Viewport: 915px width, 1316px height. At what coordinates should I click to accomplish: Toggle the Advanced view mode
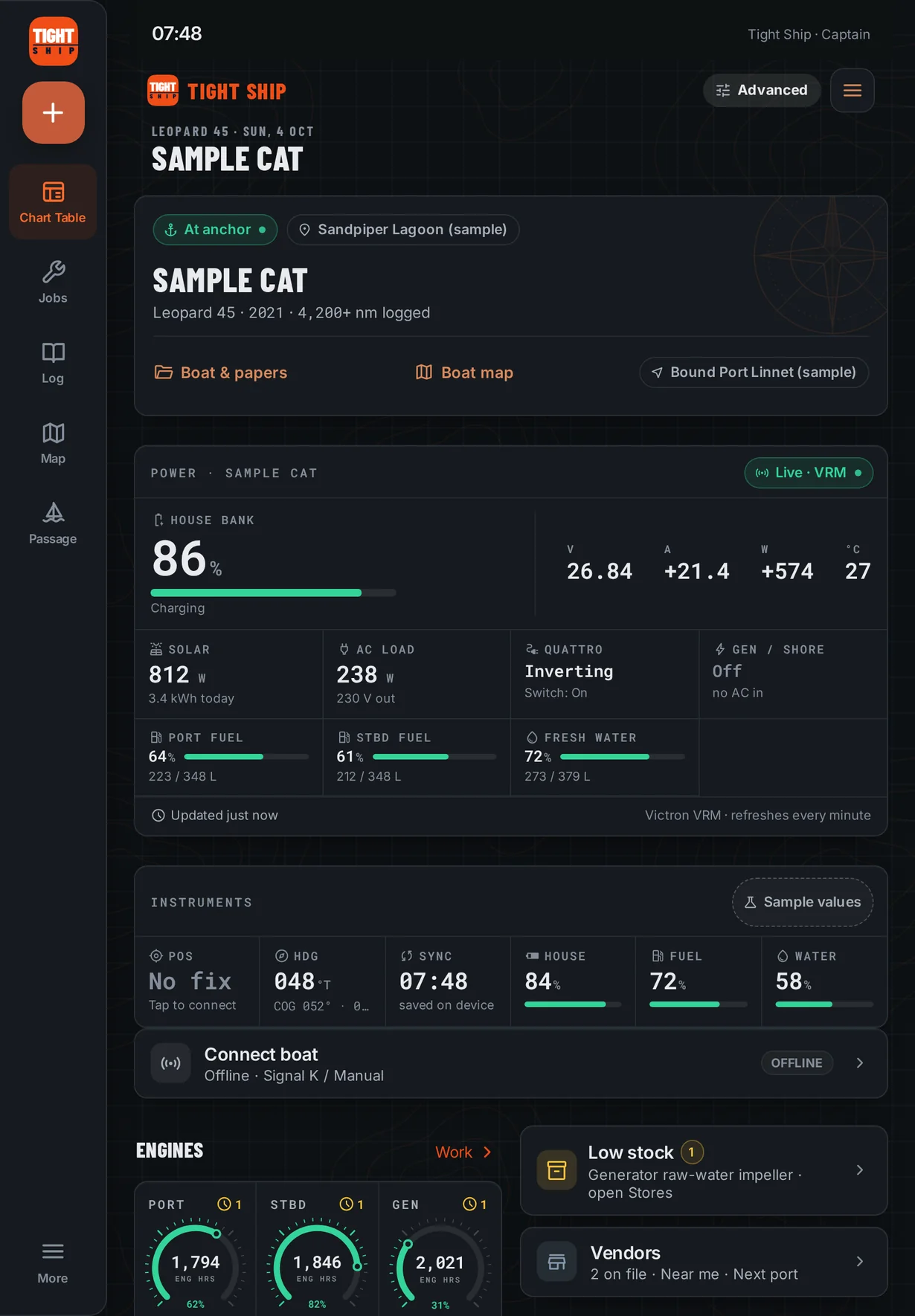762,90
